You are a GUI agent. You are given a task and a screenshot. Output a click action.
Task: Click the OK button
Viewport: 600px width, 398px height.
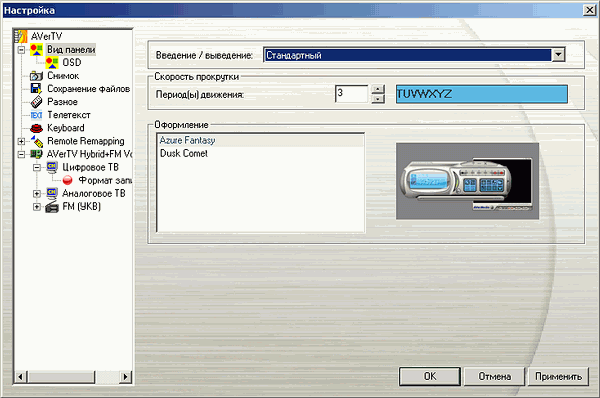430,377
